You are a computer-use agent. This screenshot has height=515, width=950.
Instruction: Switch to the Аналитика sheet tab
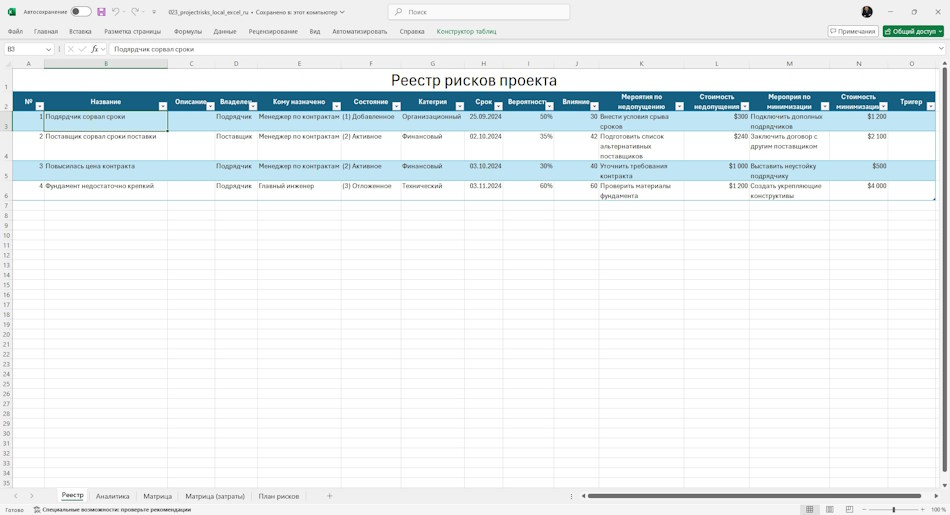click(113, 496)
